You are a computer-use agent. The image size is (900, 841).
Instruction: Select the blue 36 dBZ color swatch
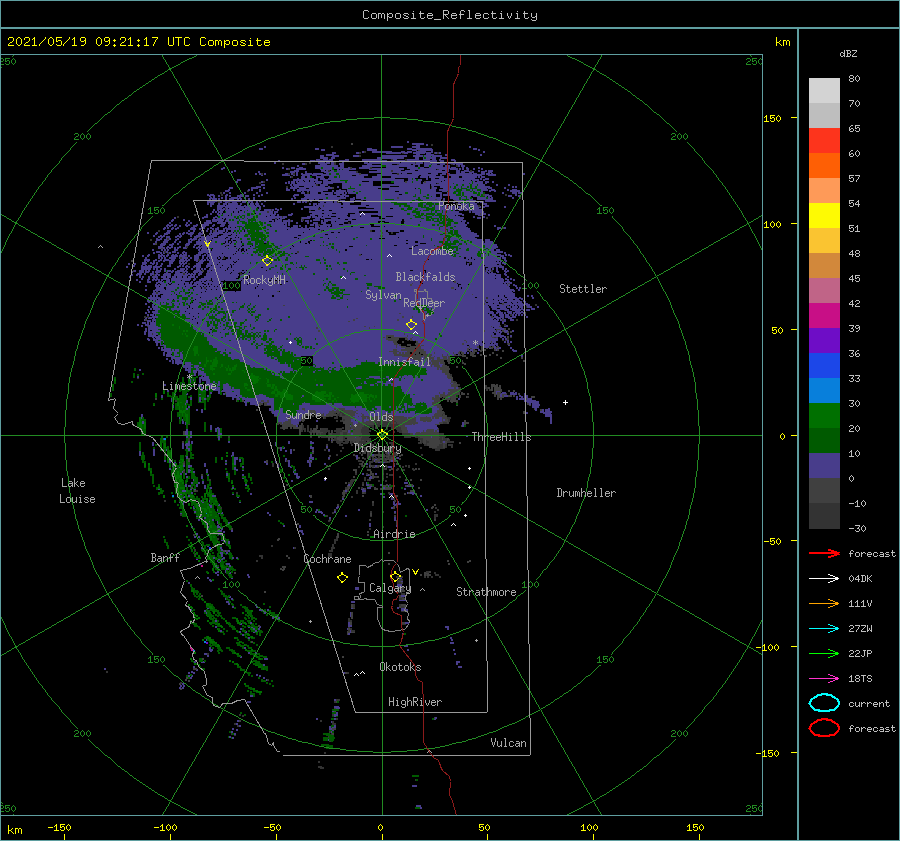tap(824, 365)
